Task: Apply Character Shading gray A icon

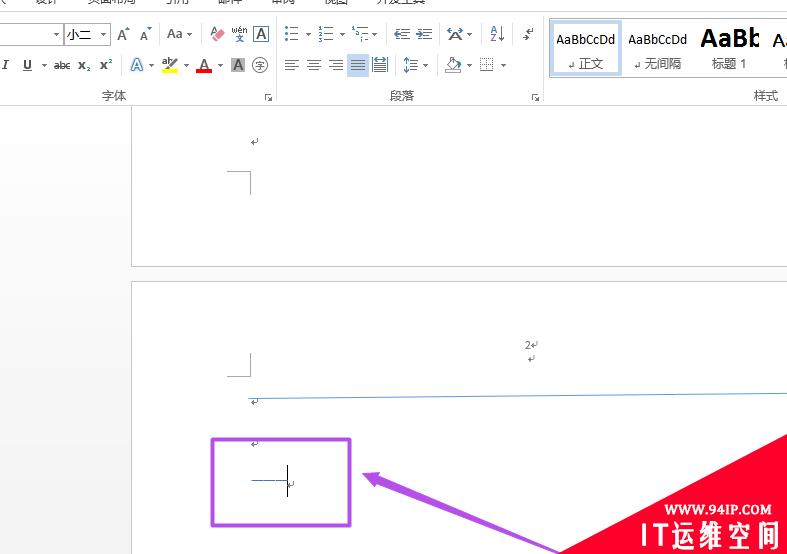Action: coord(237,65)
